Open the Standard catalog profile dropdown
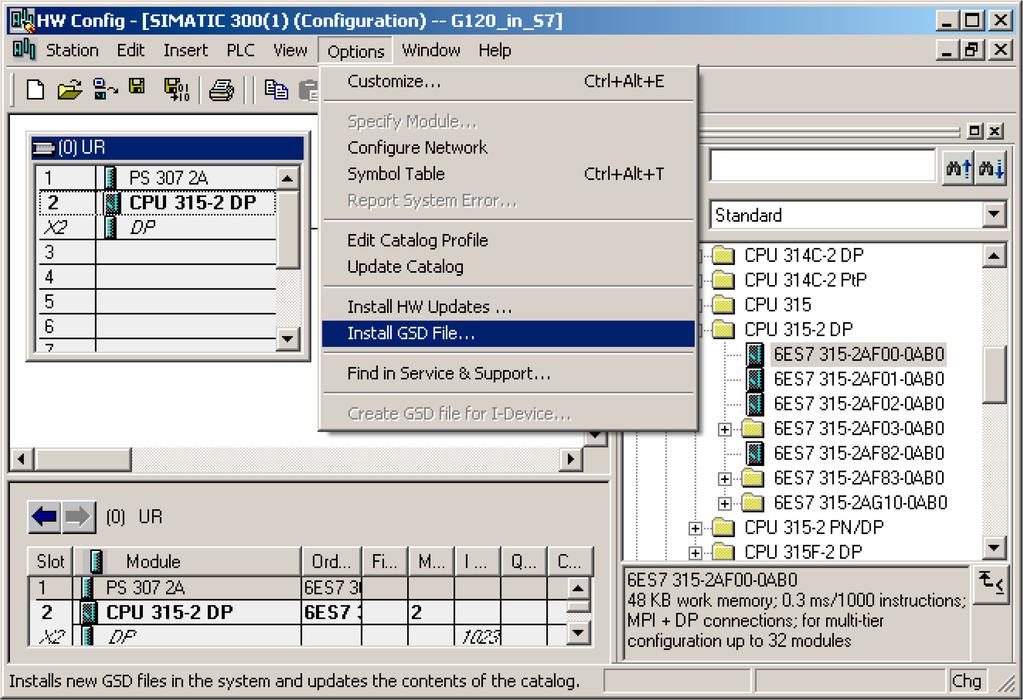Screen dimensions: 1023x700 tap(993, 215)
